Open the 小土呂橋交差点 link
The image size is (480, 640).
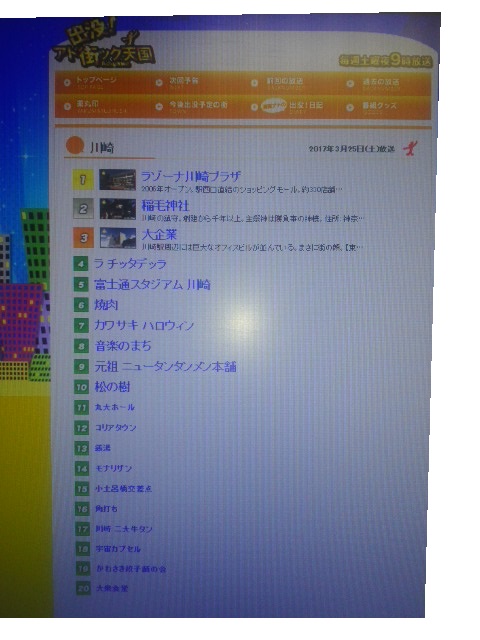(x=124, y=488)
